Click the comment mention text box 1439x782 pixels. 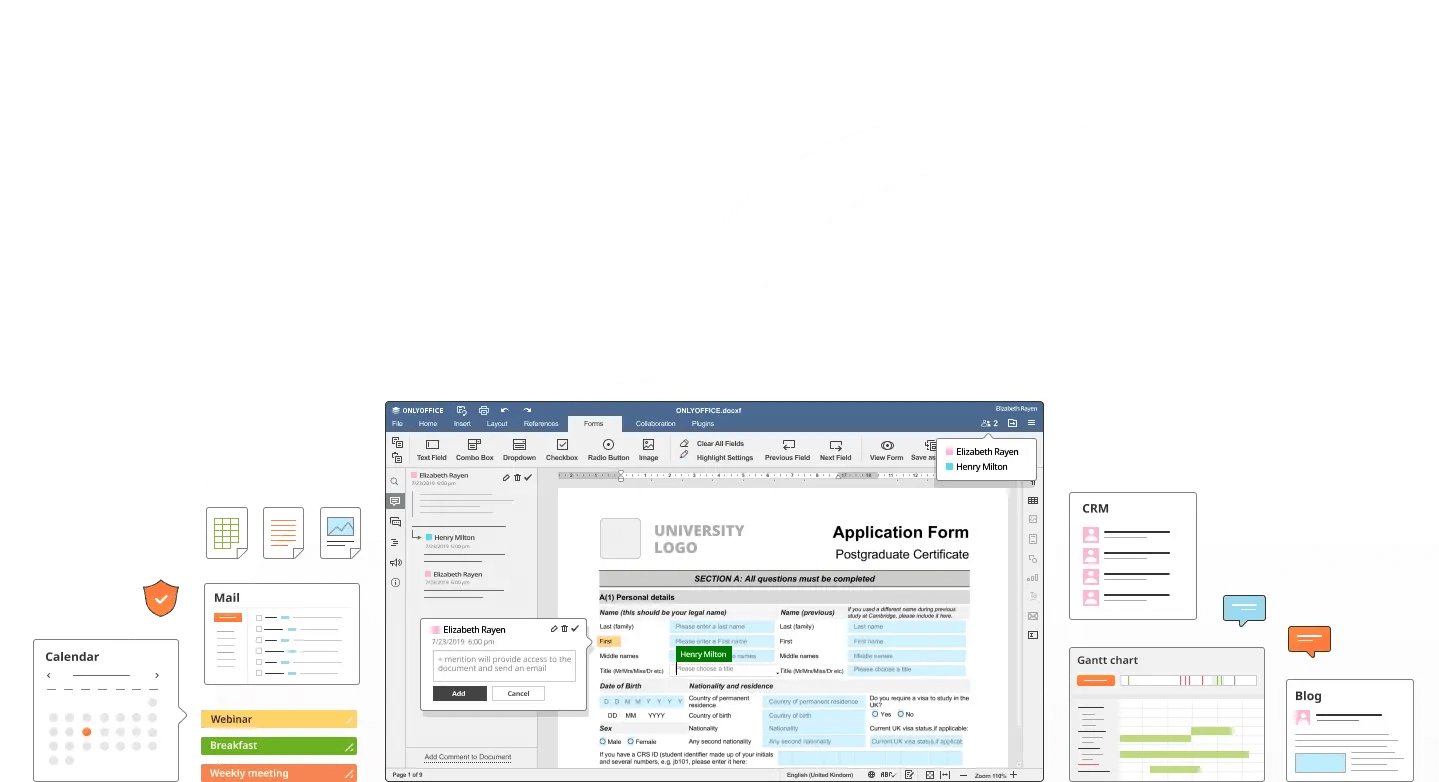504,666
